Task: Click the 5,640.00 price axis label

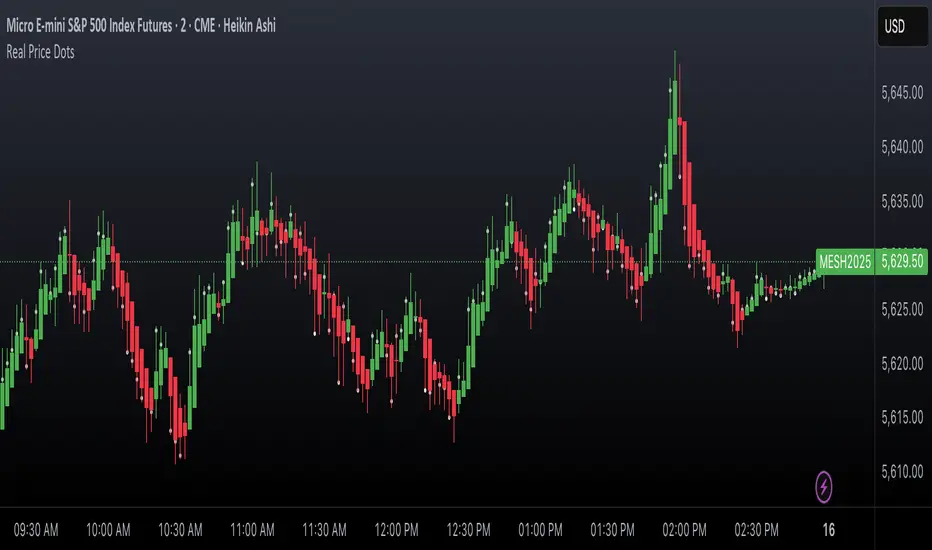Action: point(902,147)
